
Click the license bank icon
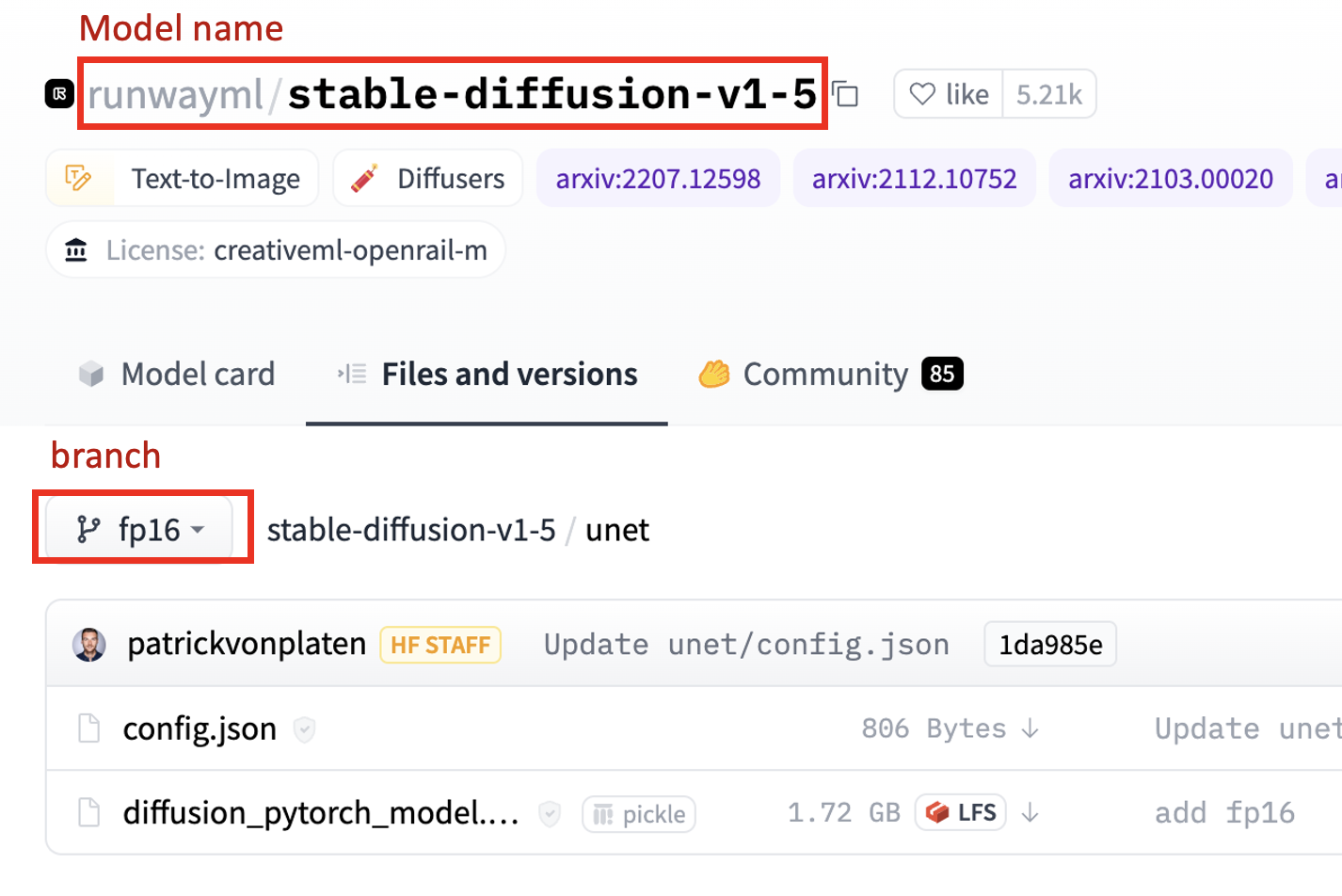click(x=75, y=250)
